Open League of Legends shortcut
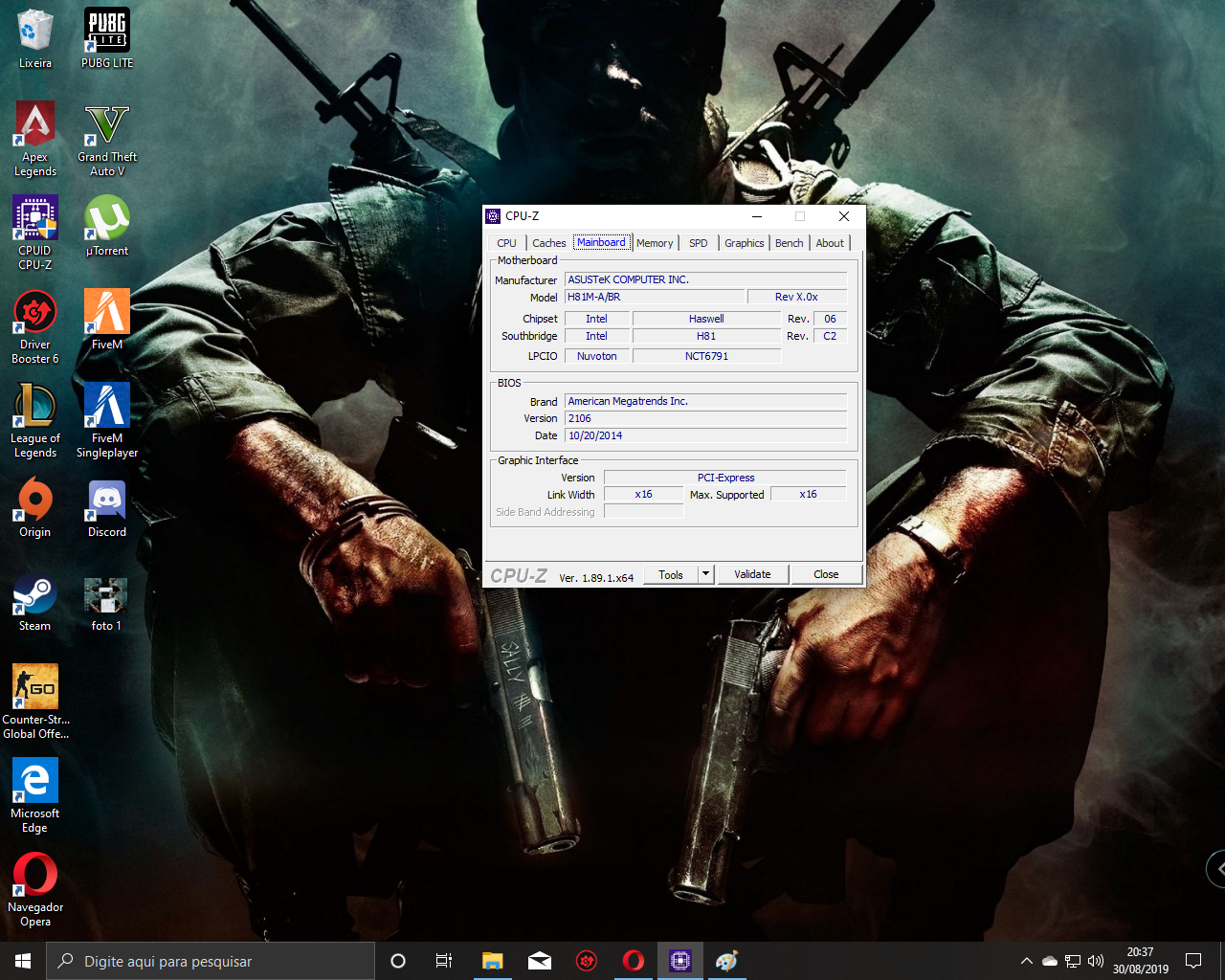The width and height of the screenshot is (1225, 980). (x=35, y=420)
